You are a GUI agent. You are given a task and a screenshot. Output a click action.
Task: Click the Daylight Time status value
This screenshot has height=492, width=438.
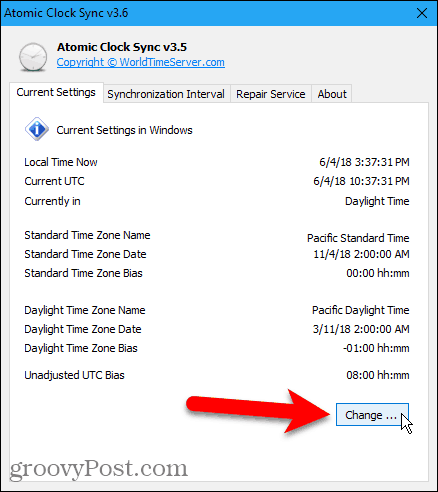377,201
